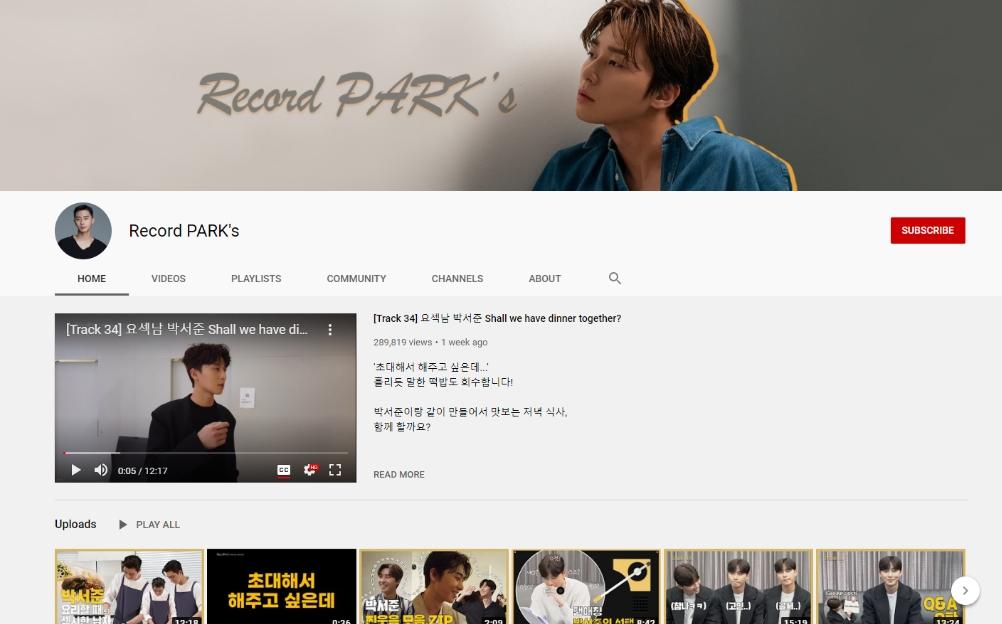1002x624 pixels.
Task: Open the Track 34 video title link
Action: point(497,319)
